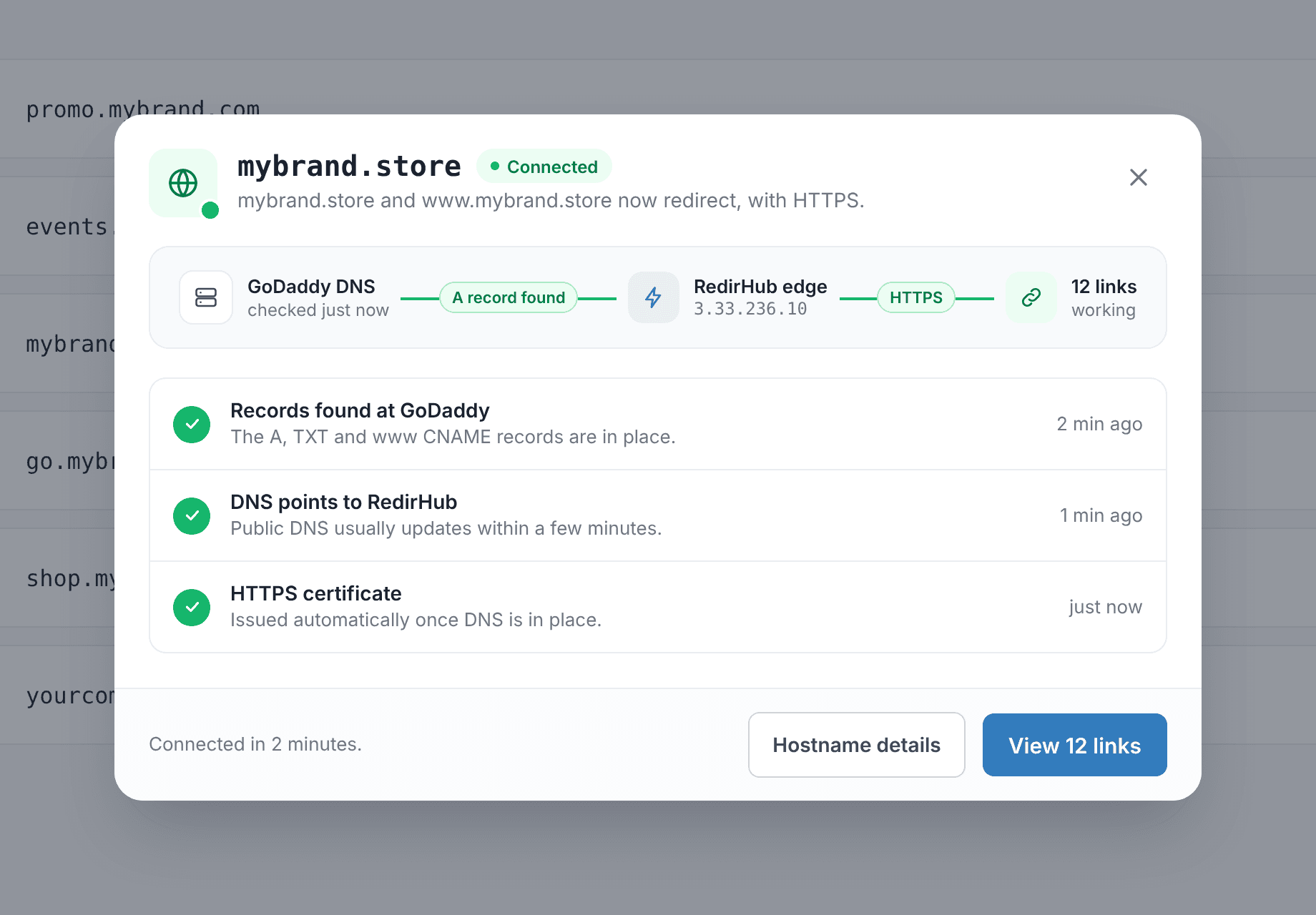This screenshot has height=915, width=1316.
Task: Click the 'HTTPS certificate' heading
Action: [316, 594]
